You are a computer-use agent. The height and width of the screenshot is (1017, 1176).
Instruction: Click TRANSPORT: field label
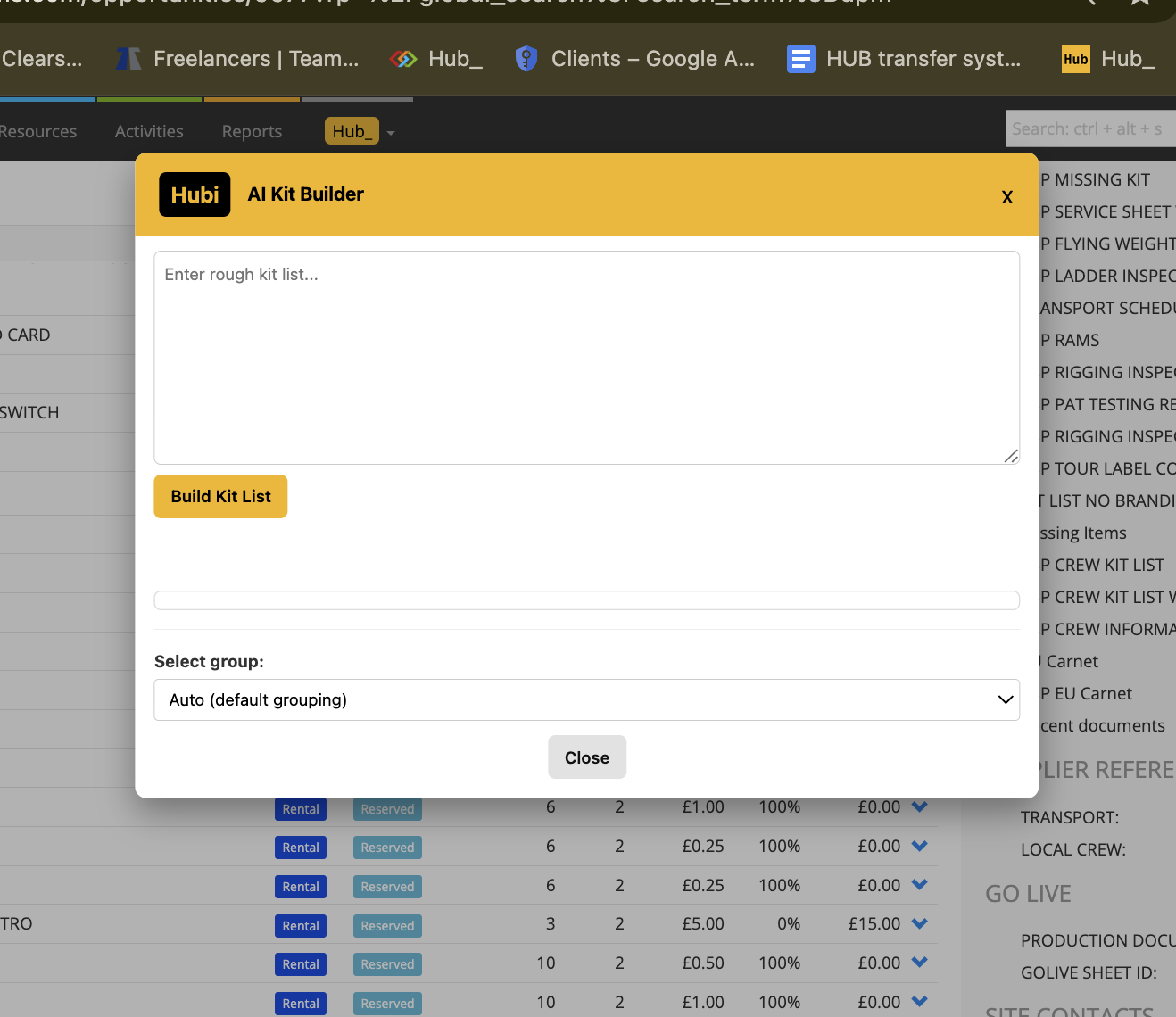point(1070,817)
